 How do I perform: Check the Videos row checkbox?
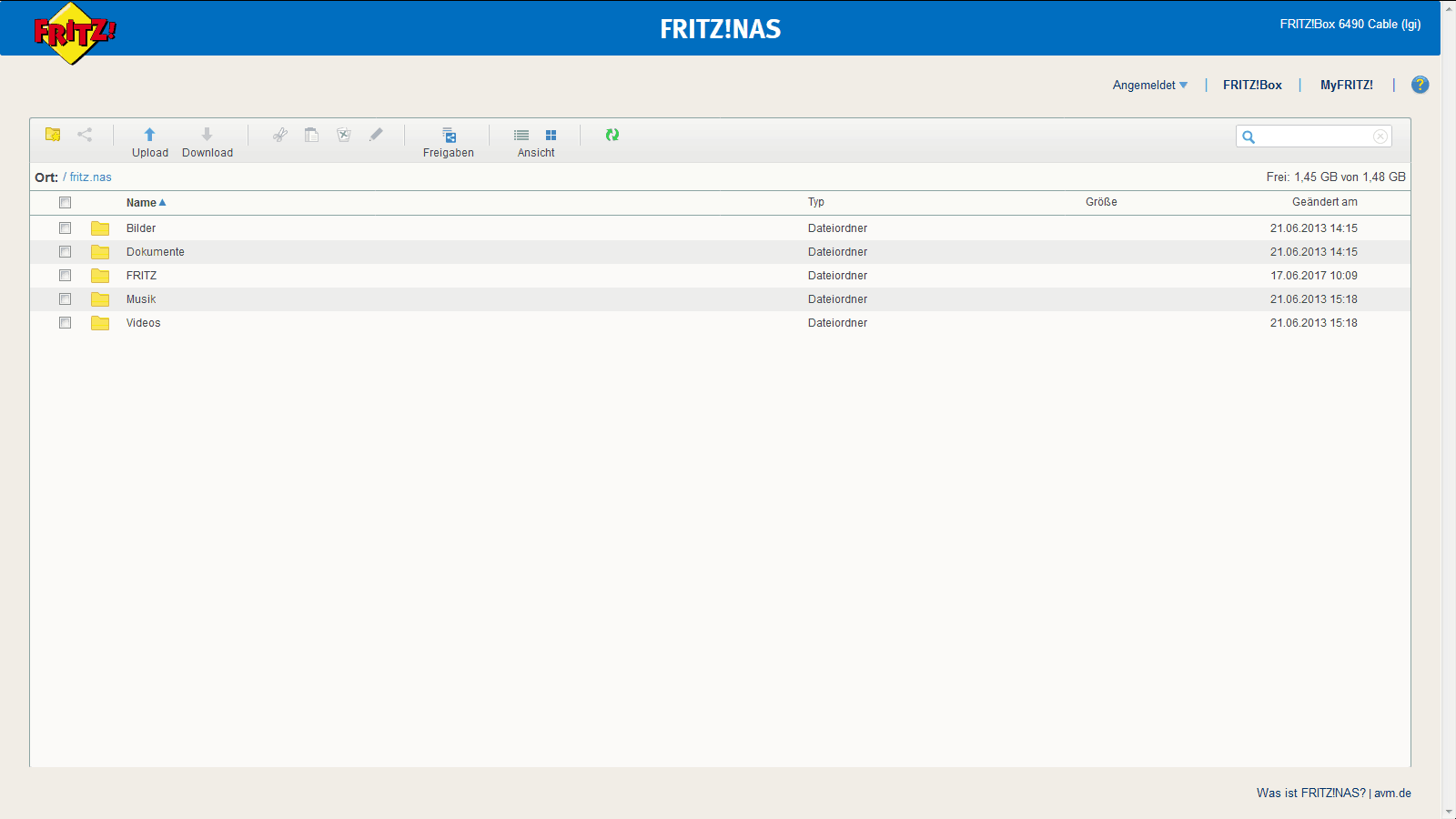[65, 323]
